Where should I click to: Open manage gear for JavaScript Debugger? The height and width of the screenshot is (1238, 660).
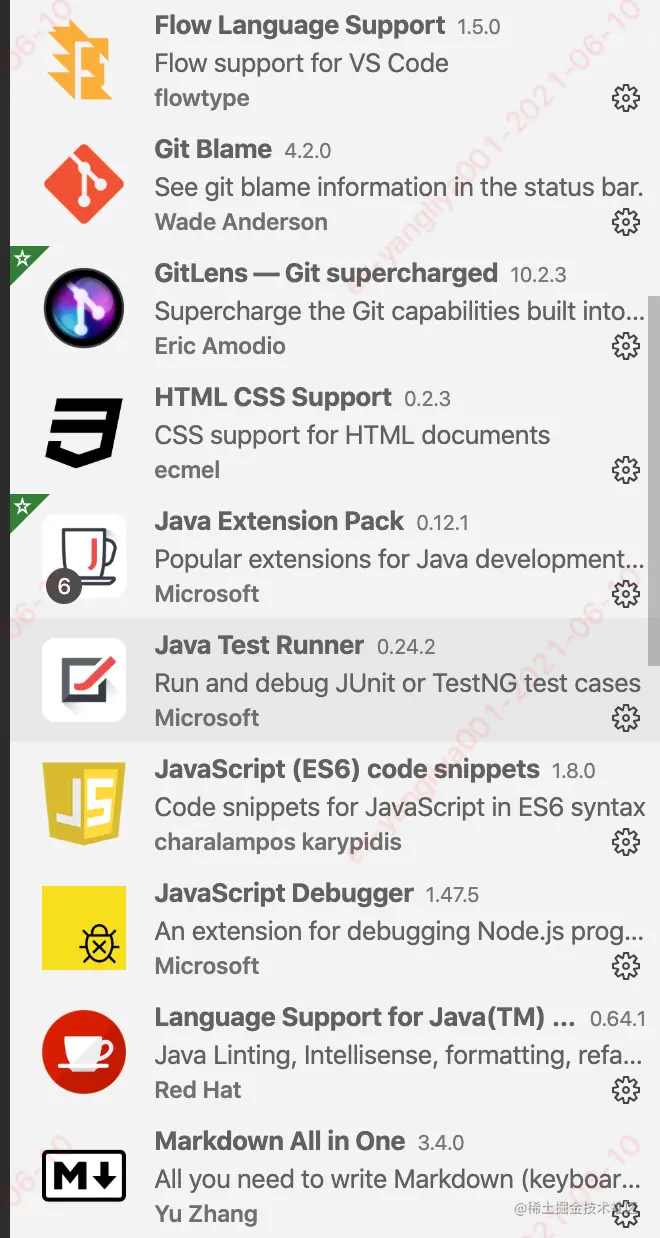tap(625, 966)
